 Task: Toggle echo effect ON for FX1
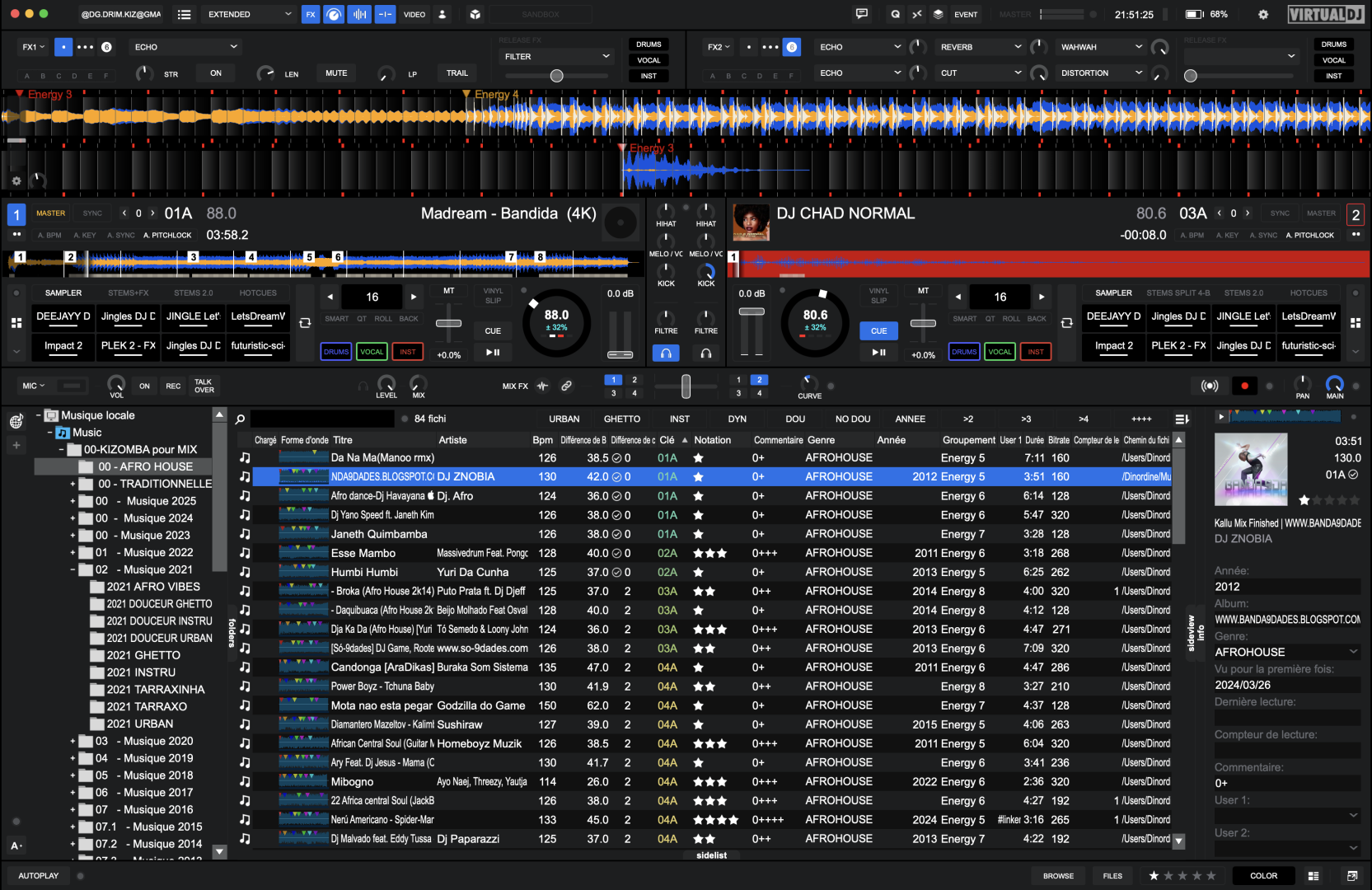(216, 73)
